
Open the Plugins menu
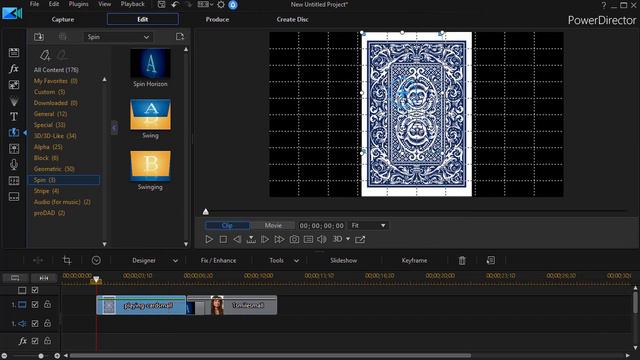click(78, 4)
